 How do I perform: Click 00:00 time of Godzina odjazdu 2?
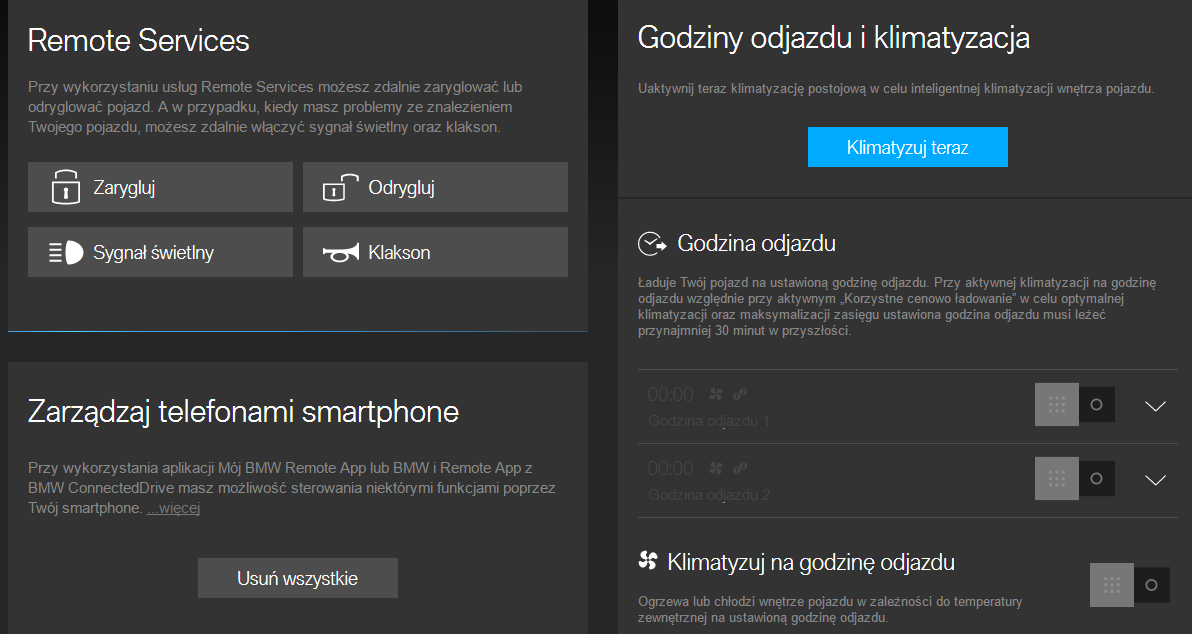[670, 468]
